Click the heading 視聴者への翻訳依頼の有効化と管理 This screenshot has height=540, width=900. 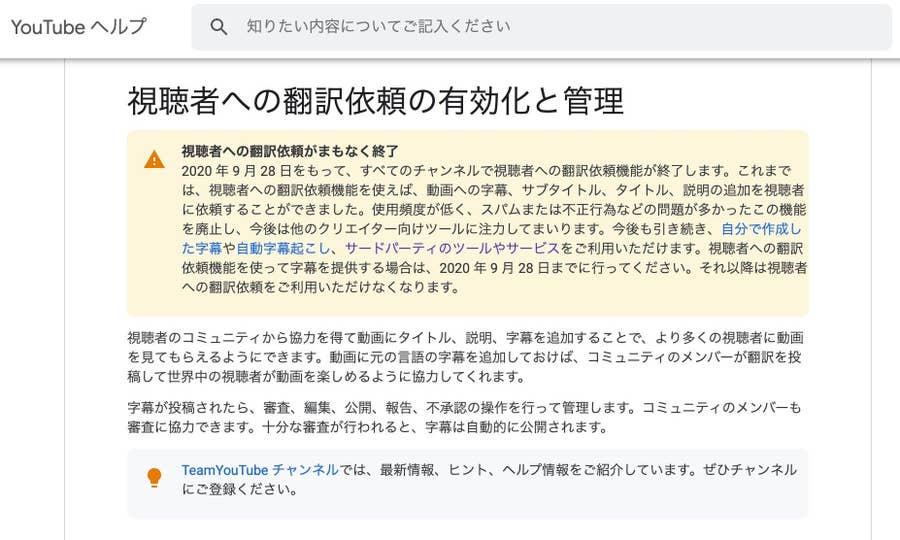coord(375,101)
